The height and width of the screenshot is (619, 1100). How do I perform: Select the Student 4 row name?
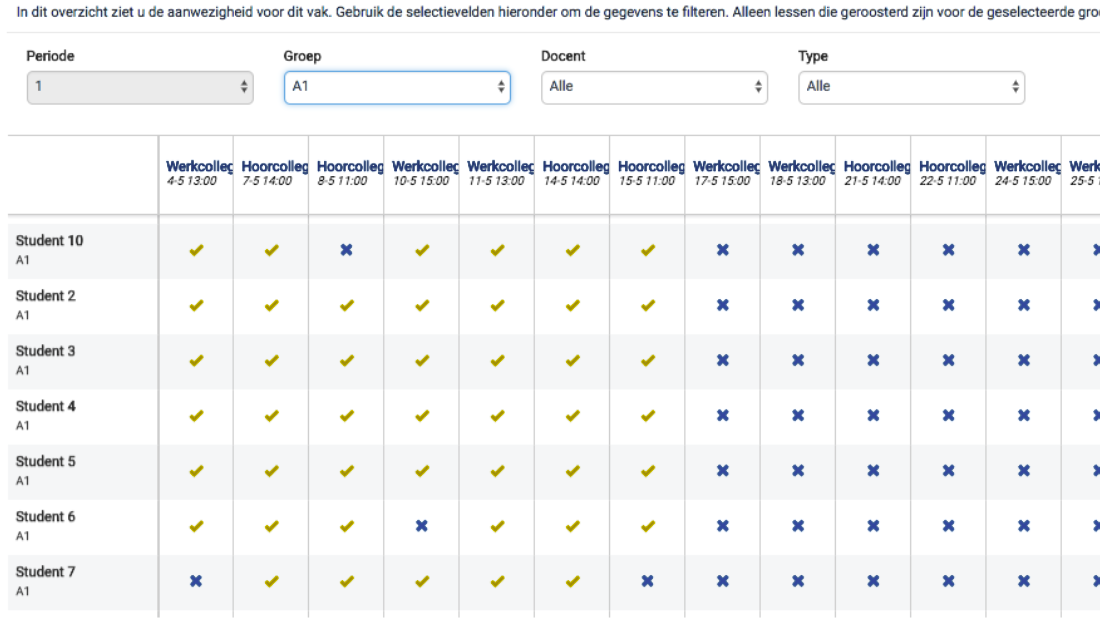(x=46, y=406)
